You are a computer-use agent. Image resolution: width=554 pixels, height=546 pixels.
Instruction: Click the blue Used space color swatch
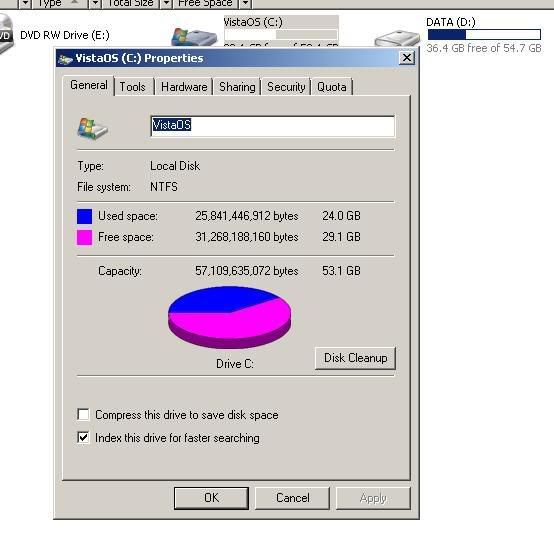tap(84, 216)
